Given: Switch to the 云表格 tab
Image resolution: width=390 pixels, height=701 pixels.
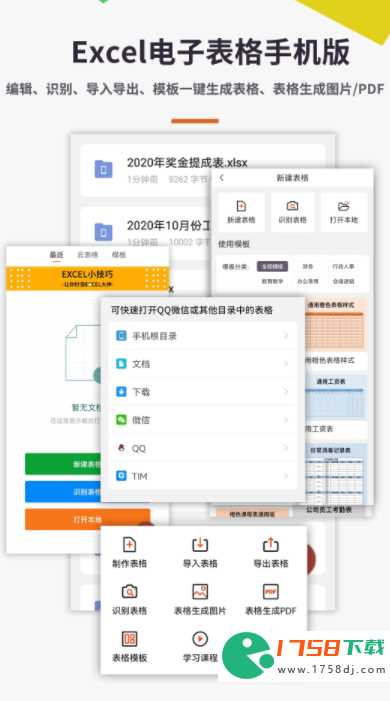Looking at the screenshot, I should point(87,255).
